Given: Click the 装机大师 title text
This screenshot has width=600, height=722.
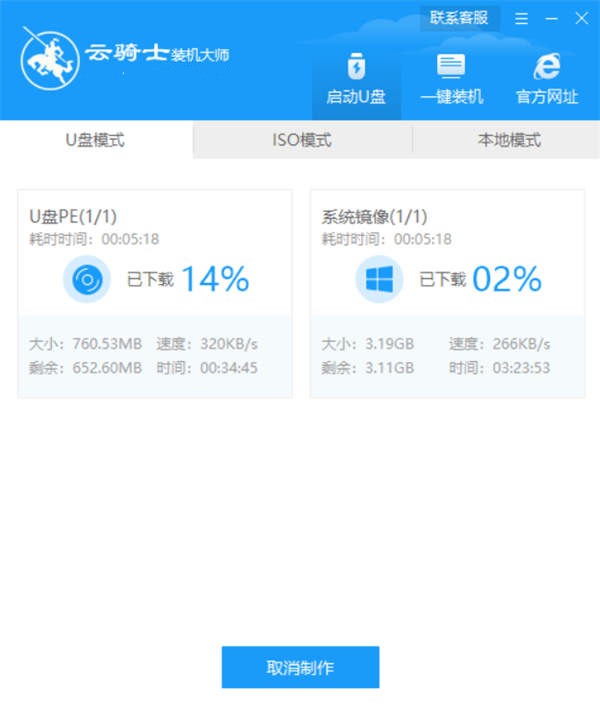Looking at the screenshot, I should (200, 55).
